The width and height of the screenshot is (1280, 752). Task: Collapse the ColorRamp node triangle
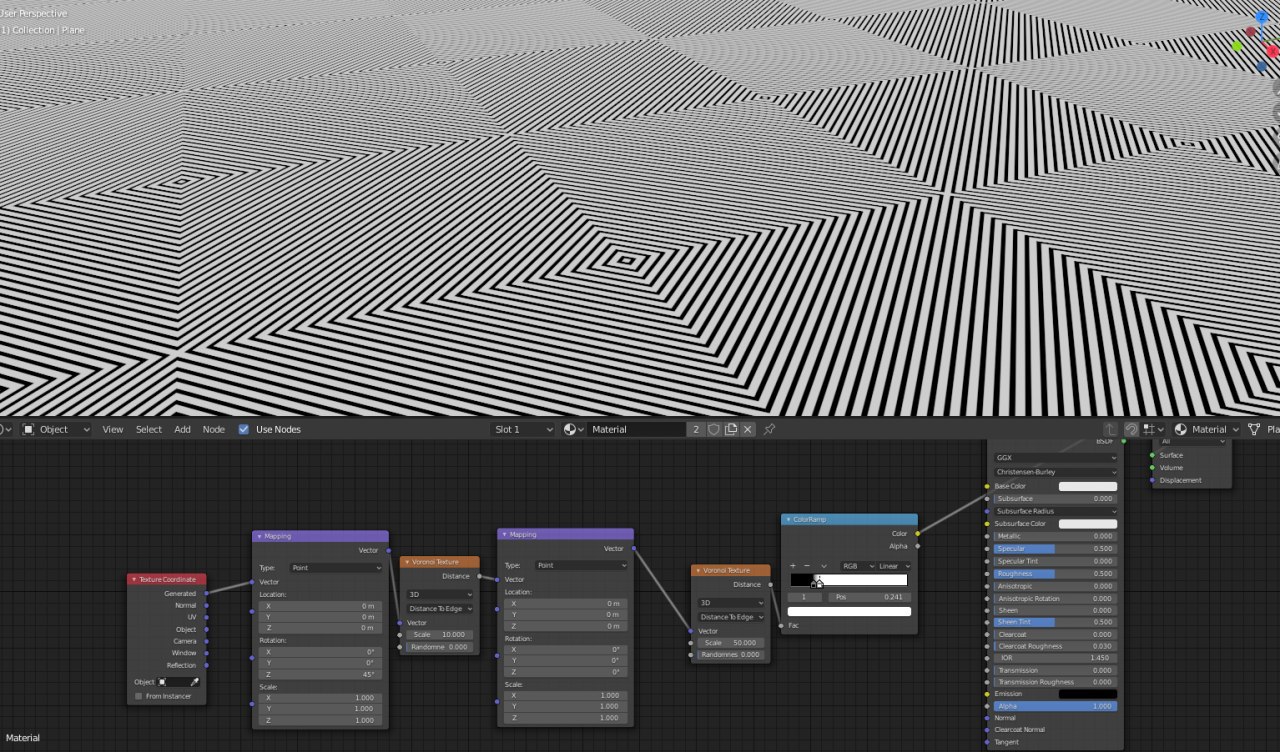pyautogui.click(x=788, y=520)
